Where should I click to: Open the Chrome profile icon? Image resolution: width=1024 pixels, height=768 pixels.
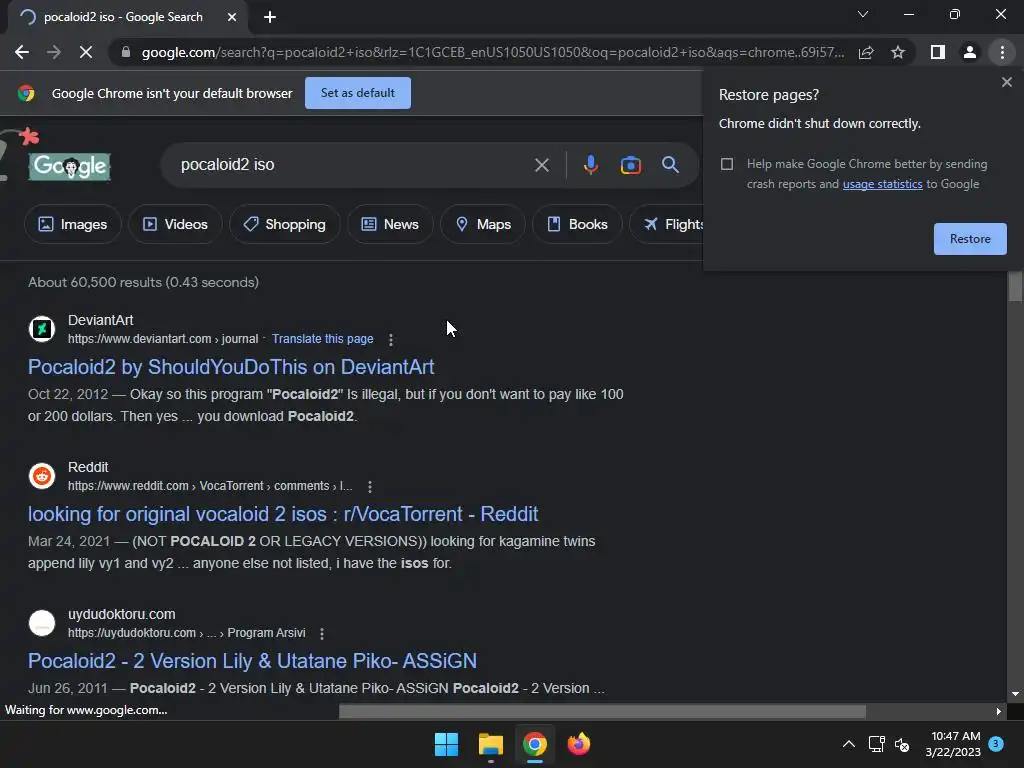tap(970, 52)
